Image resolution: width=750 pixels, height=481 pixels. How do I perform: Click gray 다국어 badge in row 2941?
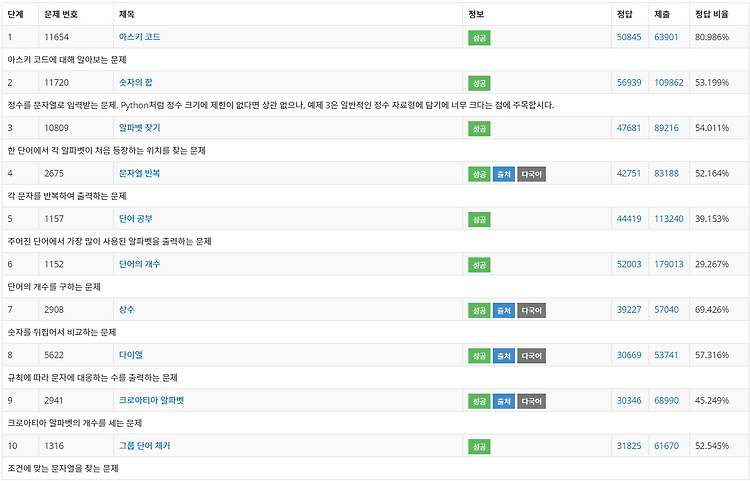coord(531,401)
